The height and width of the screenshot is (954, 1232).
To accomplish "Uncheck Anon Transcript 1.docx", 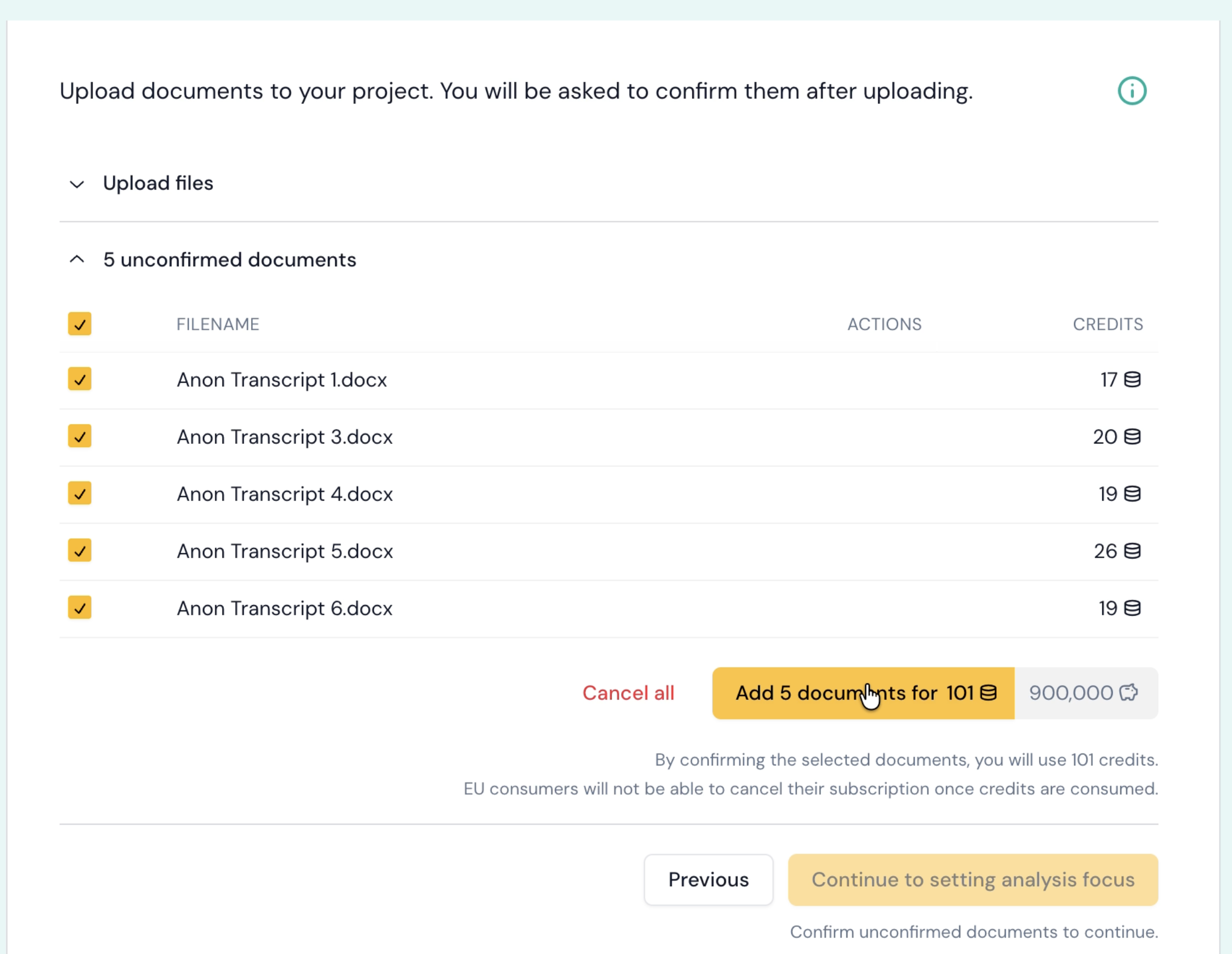I will tap(79, 379).
